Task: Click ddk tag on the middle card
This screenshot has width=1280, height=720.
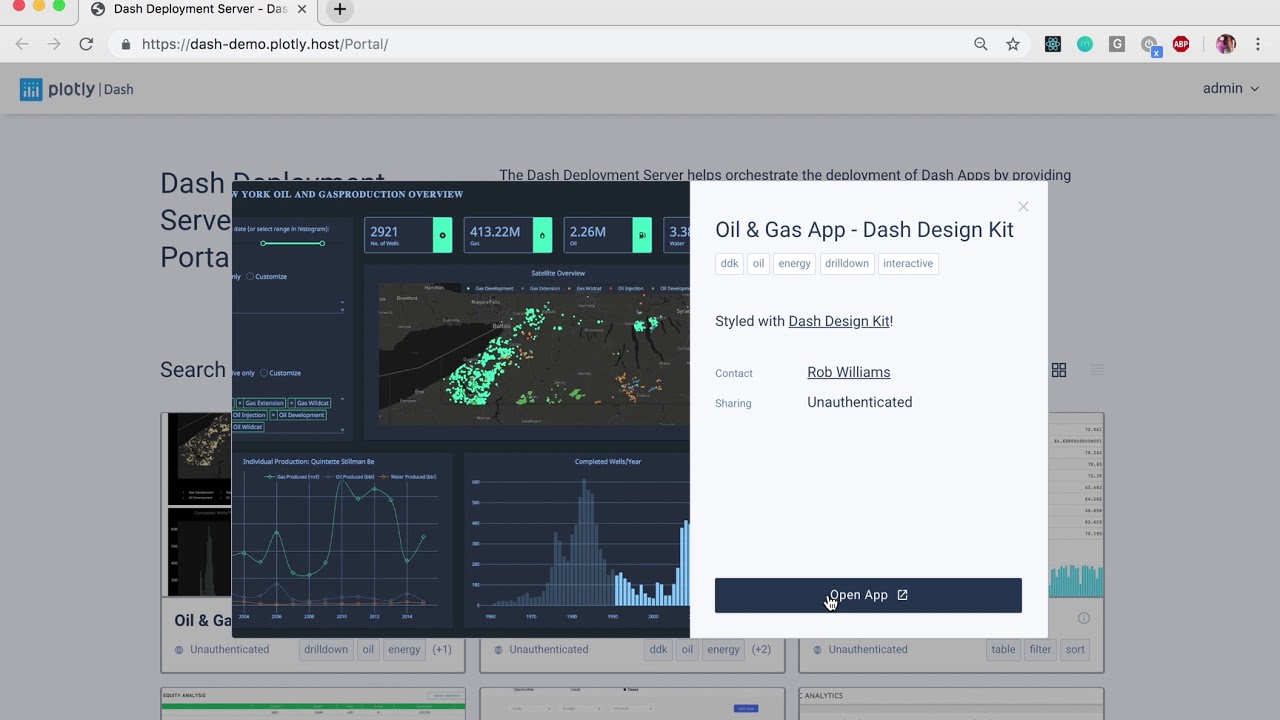Action: [x=658, y=649]
